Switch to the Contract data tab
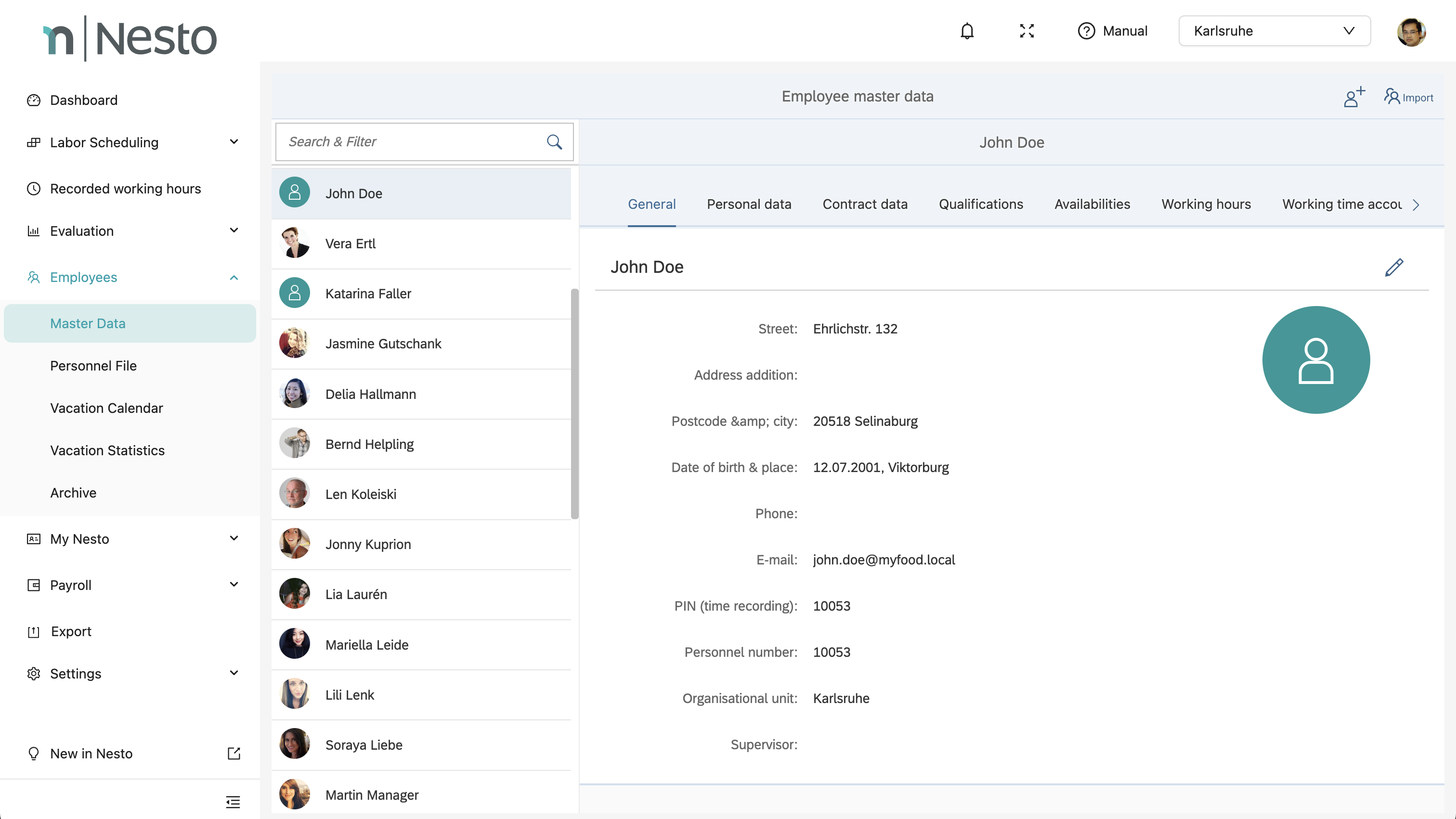 (864, 204)
